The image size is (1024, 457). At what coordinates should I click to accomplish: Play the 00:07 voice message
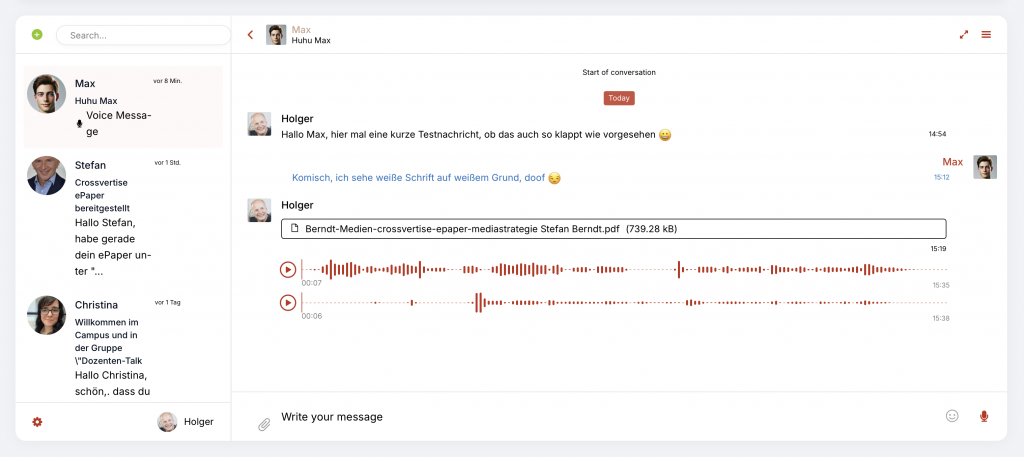(x=288, y=269)
